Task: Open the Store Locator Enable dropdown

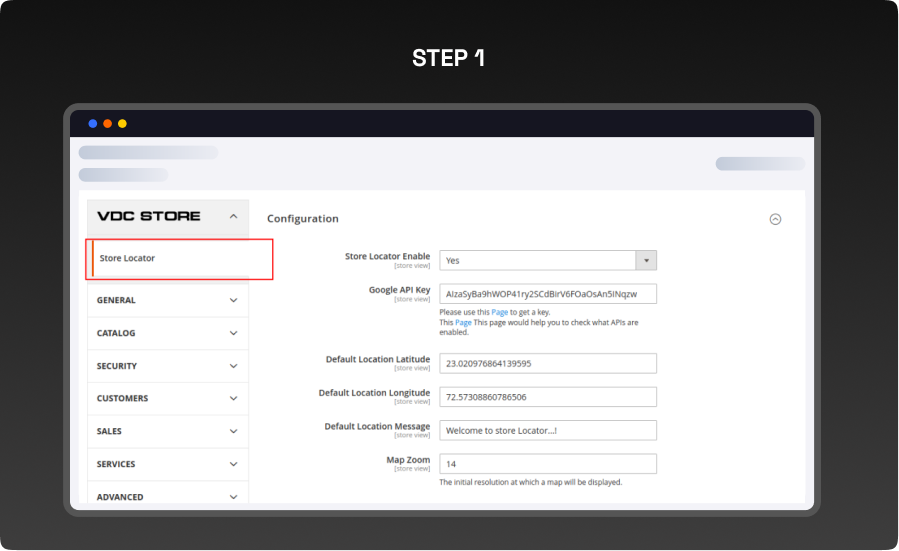Action: (547, 260)
